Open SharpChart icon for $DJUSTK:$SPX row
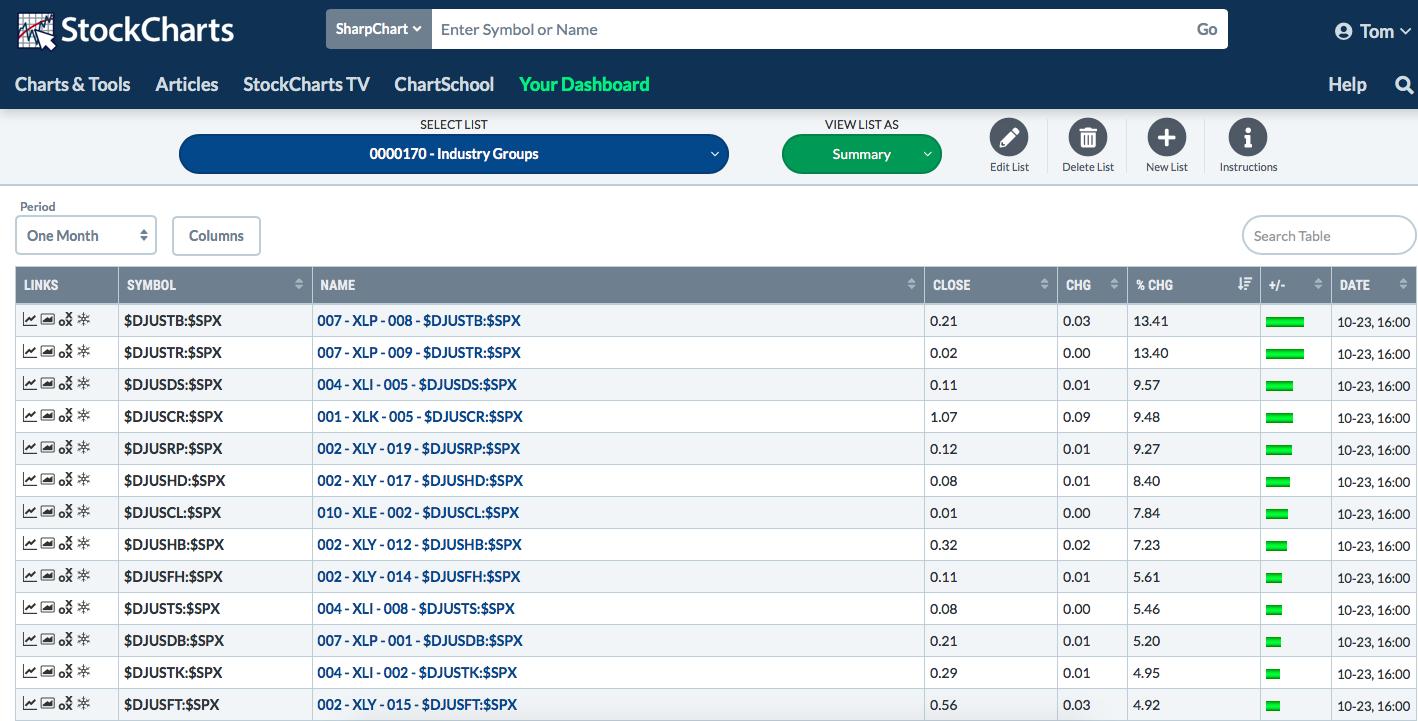 point(30,672)
